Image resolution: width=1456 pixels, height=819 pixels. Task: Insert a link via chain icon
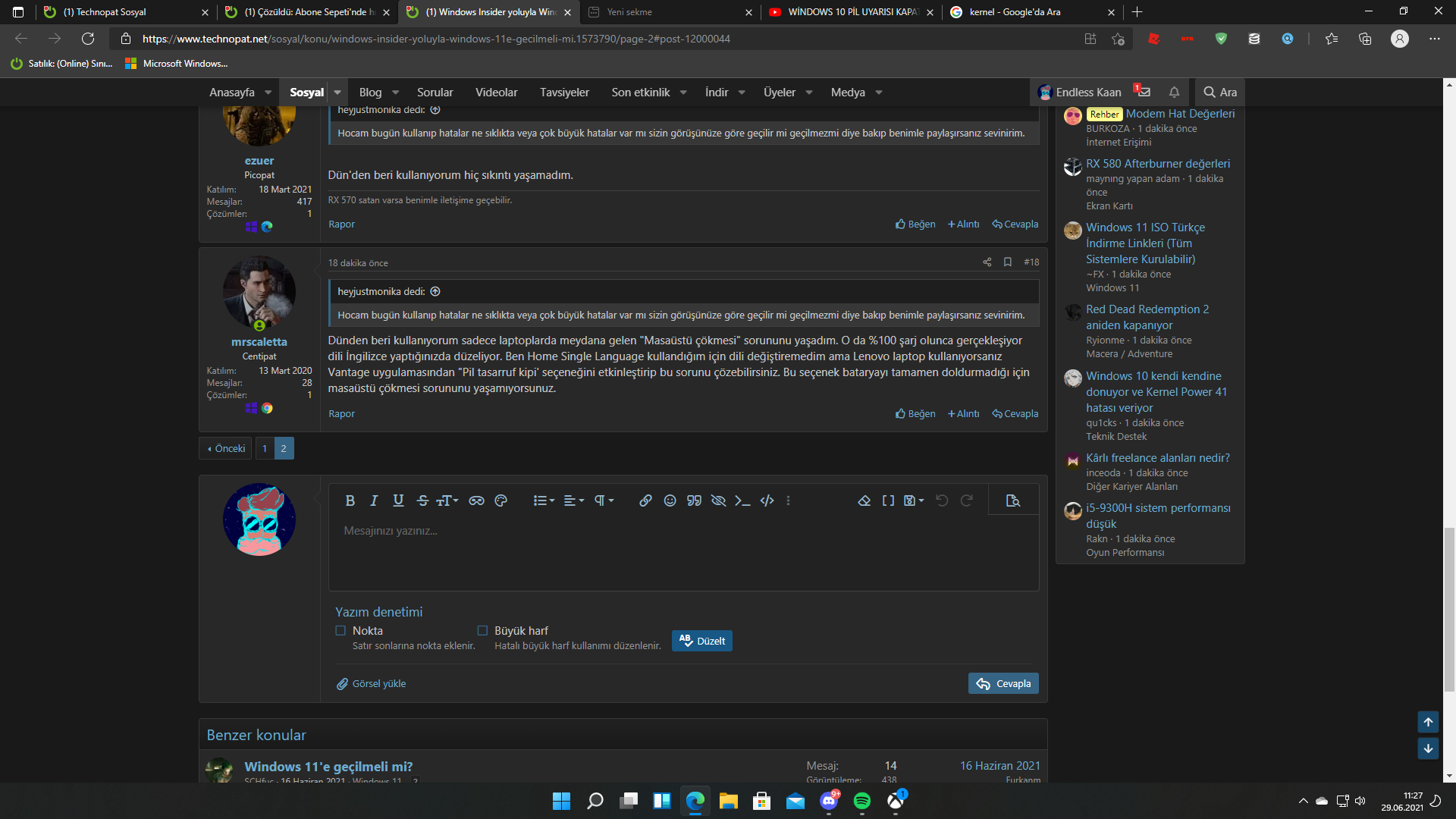645,500
